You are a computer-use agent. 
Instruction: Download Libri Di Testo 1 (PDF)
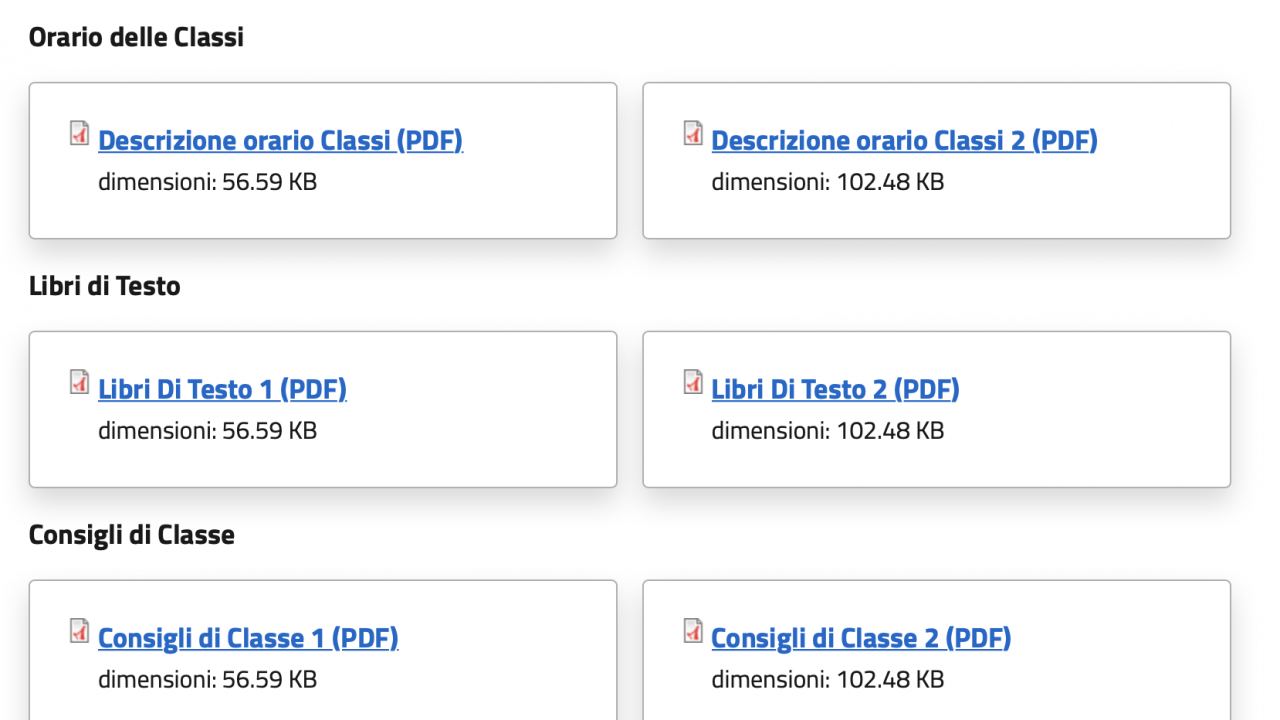click(x=222, y=390)
